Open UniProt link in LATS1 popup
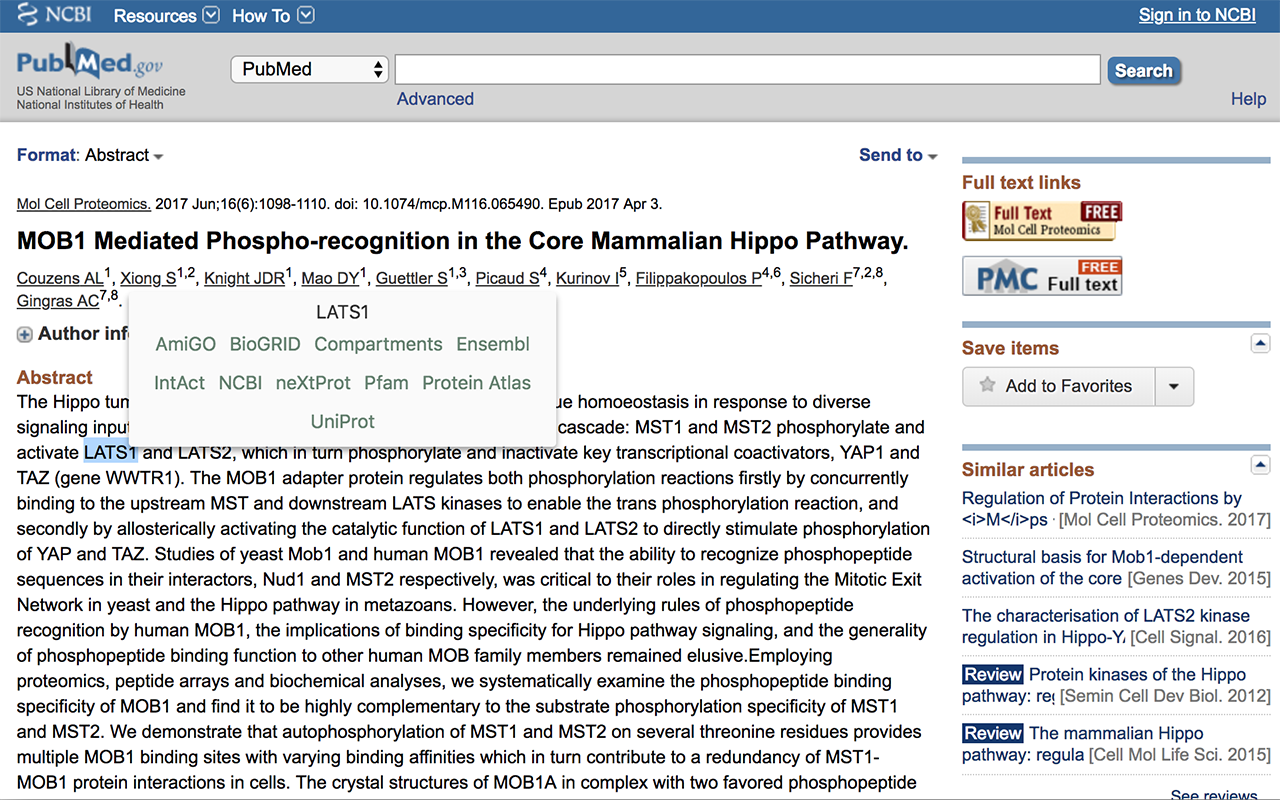Viewport: 1280px width, 800px height. [342, 421]
